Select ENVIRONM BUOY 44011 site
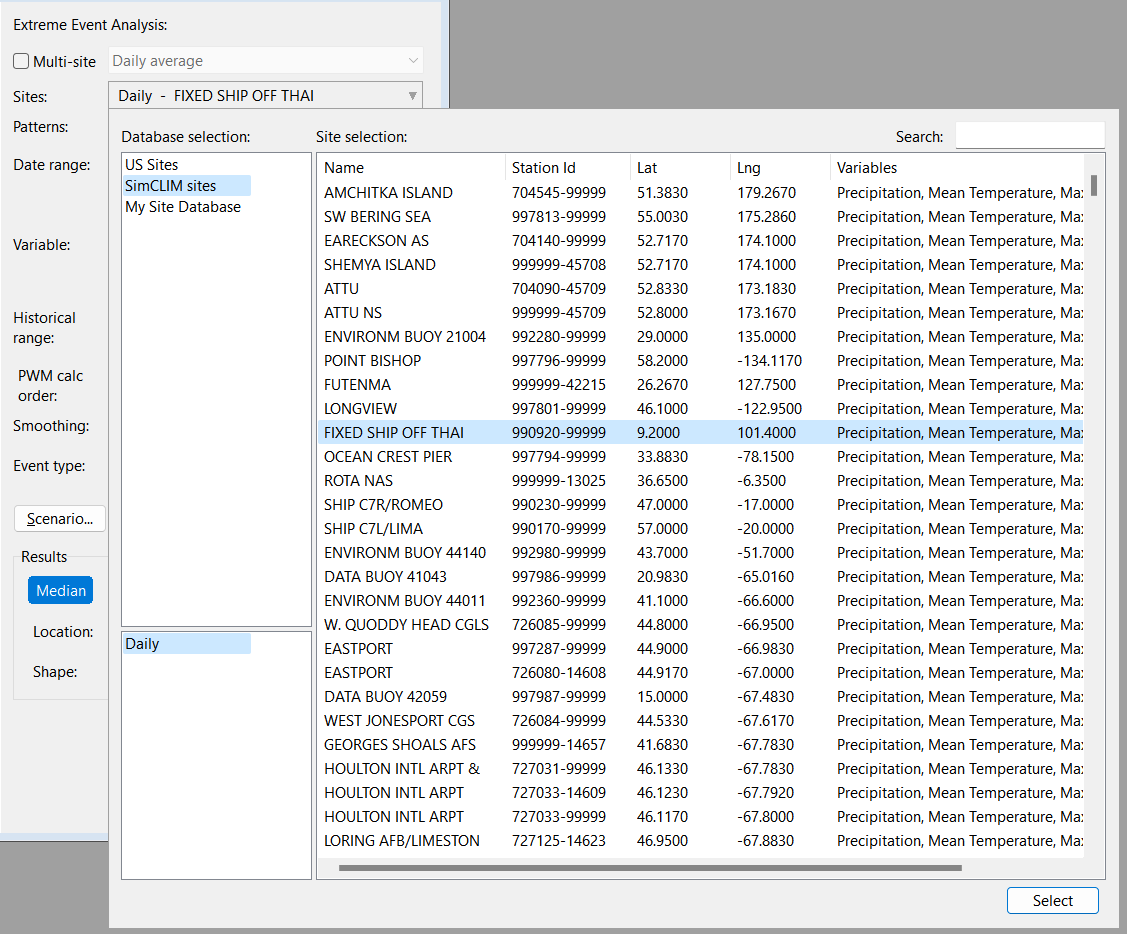This screenshot has height=934, width=1127. click(701, 600)
